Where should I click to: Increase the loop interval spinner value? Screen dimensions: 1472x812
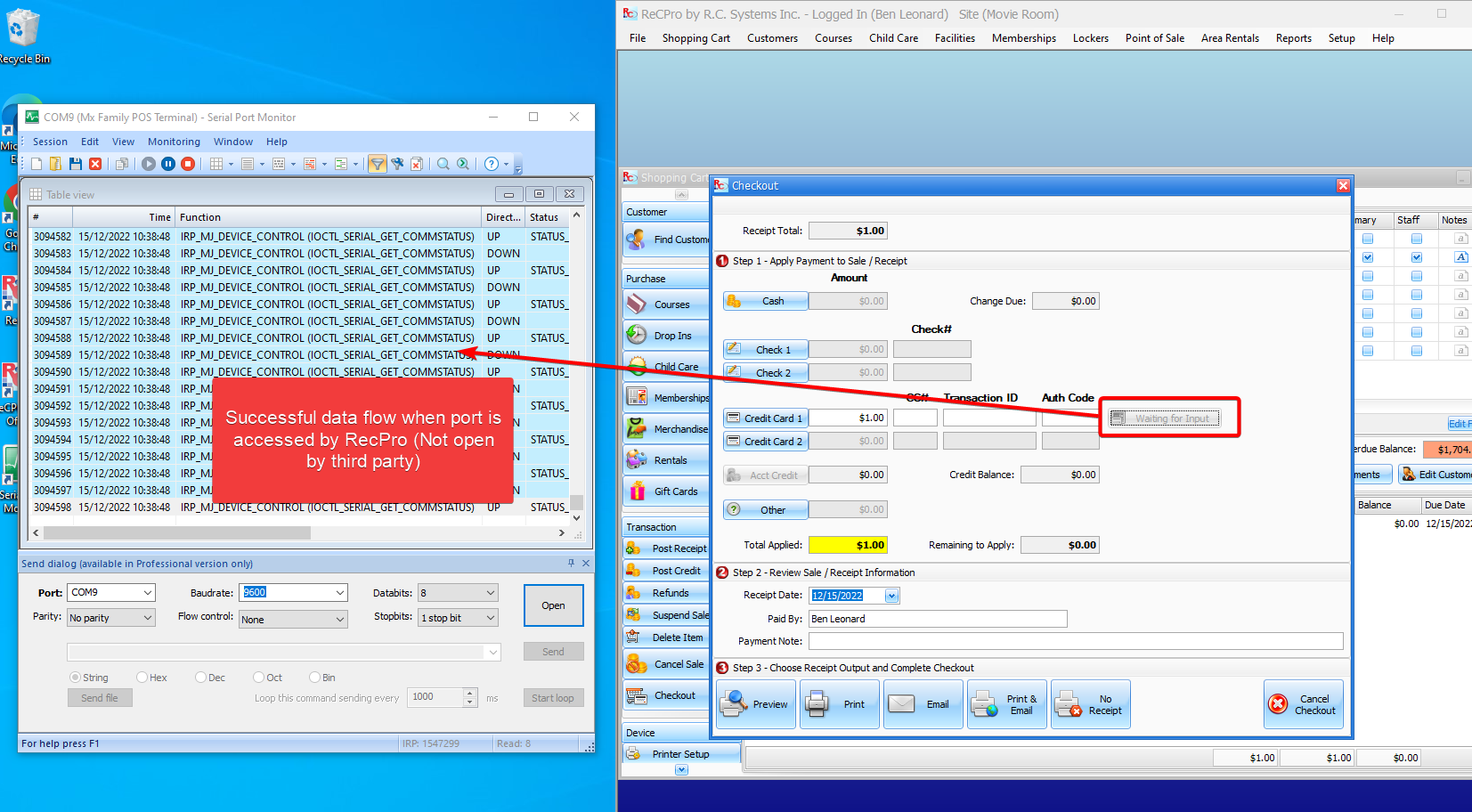[470, 693]
